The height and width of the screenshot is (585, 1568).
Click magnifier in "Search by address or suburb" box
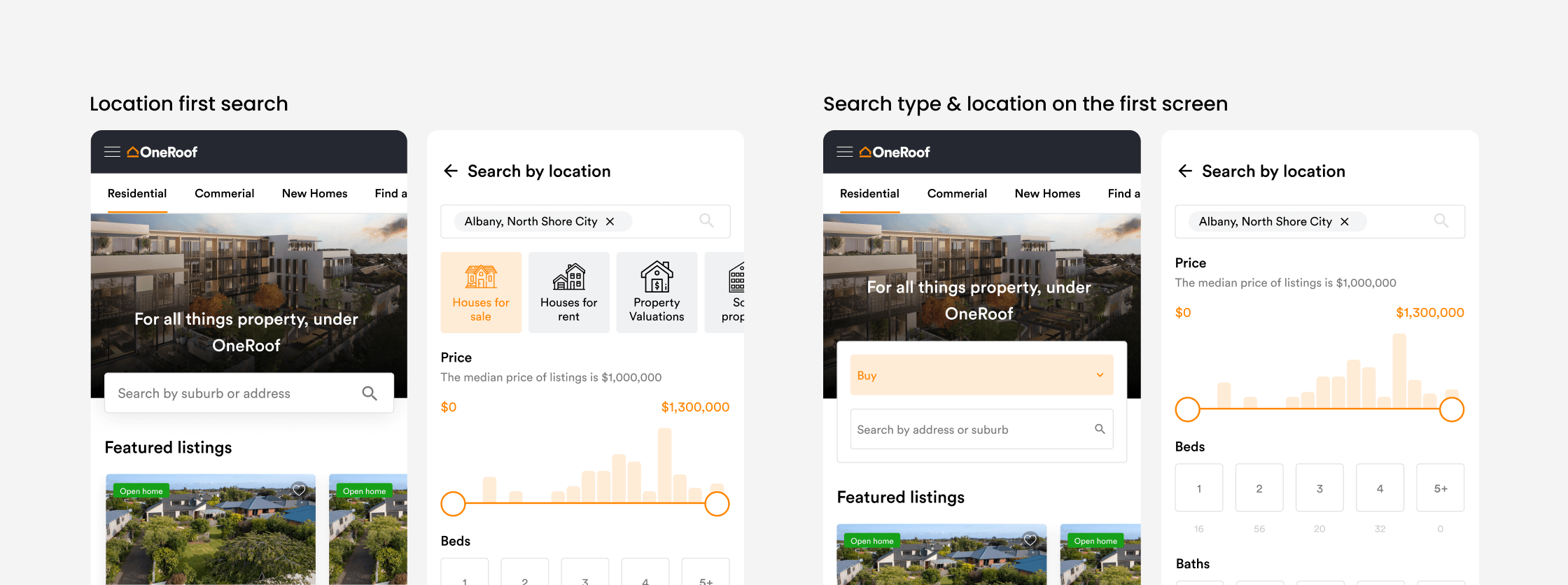tap(1100, 429)
